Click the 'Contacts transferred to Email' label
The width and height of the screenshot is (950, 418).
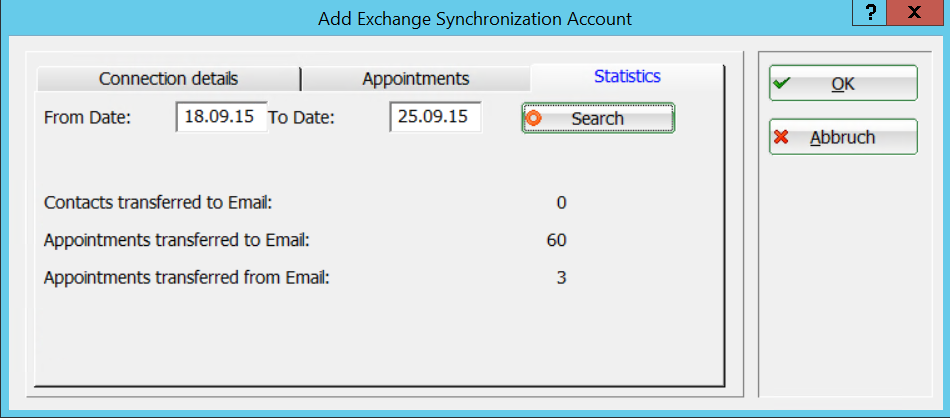pos(158,203)
